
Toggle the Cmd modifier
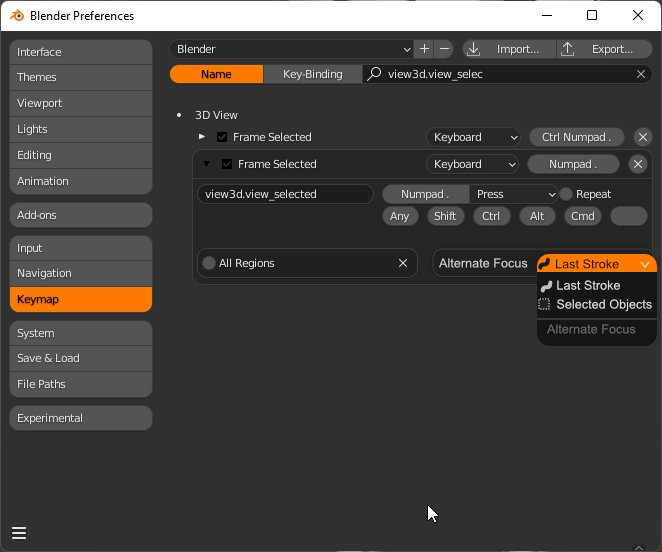click(583, 216)
